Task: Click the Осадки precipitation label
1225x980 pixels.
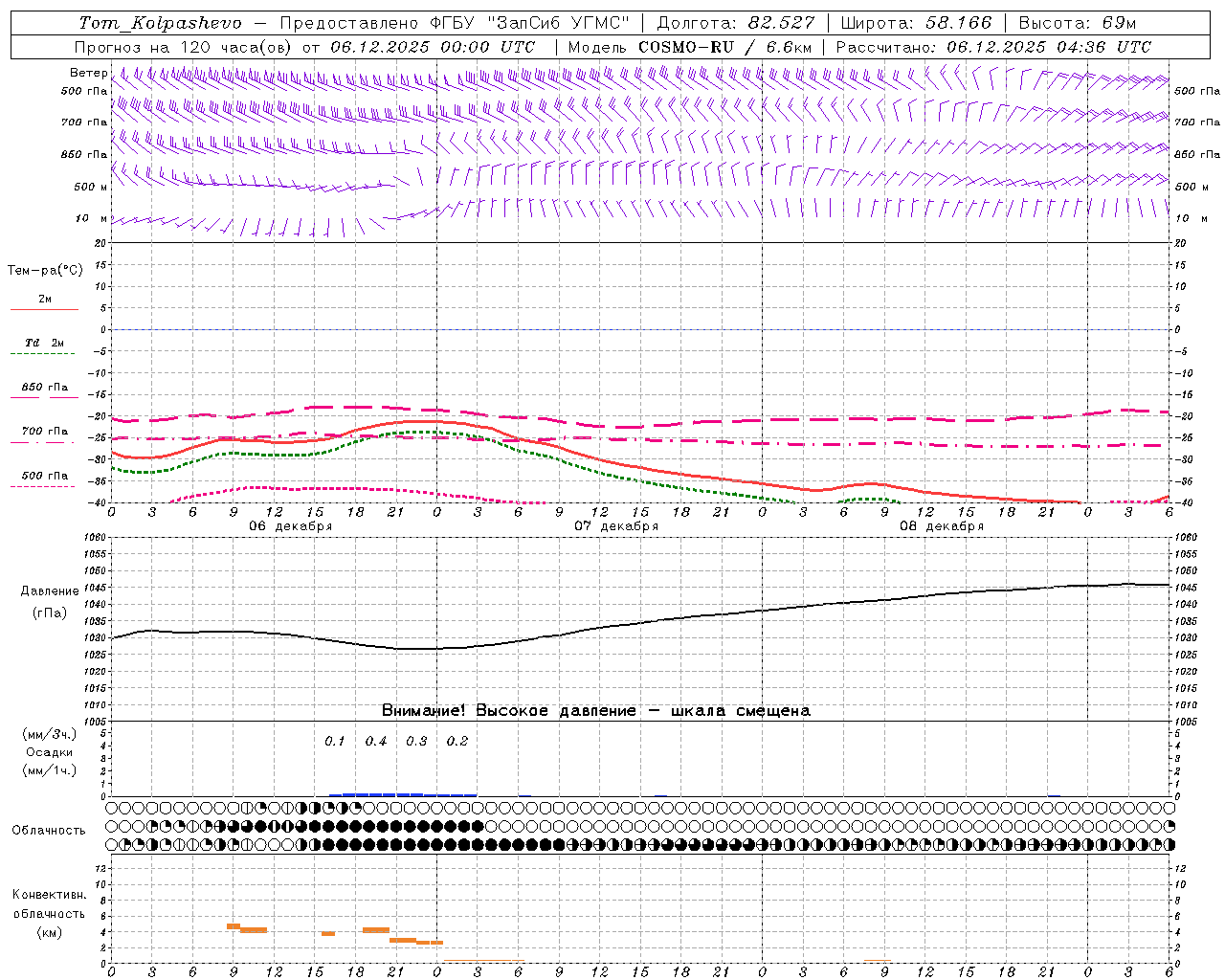Action: click(50, 752)
